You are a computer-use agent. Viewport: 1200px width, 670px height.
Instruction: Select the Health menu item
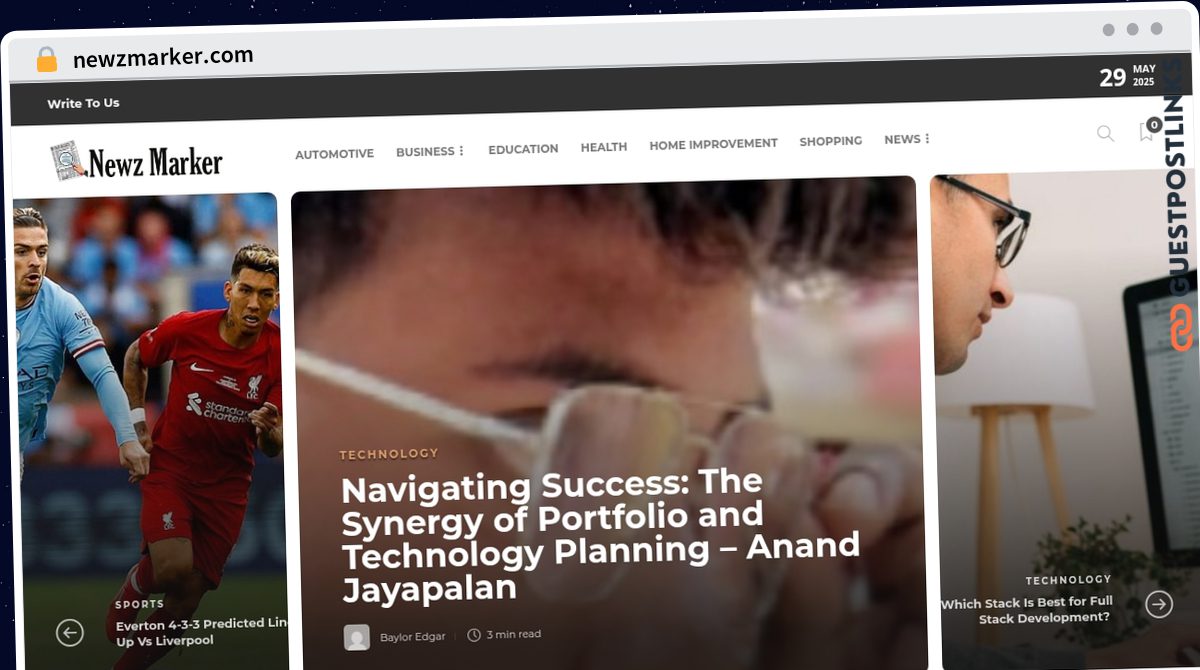(x=604, y=147)
